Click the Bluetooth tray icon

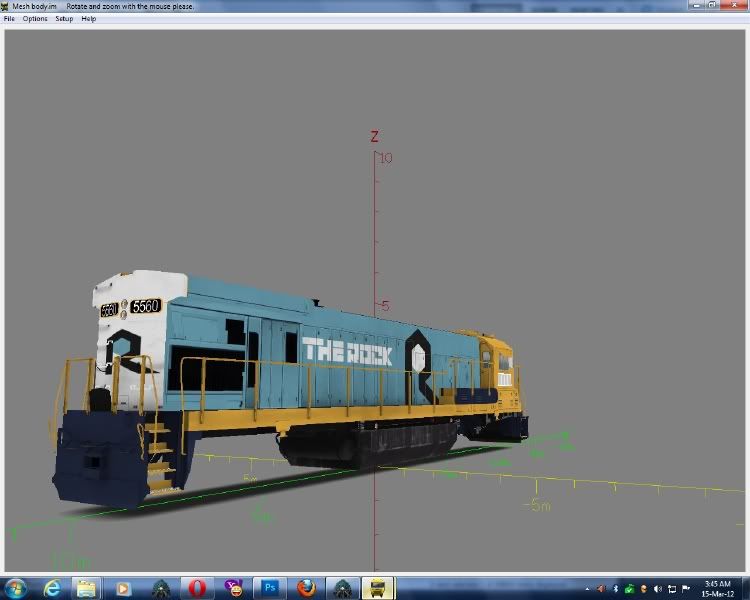click(x=616, y=589)
